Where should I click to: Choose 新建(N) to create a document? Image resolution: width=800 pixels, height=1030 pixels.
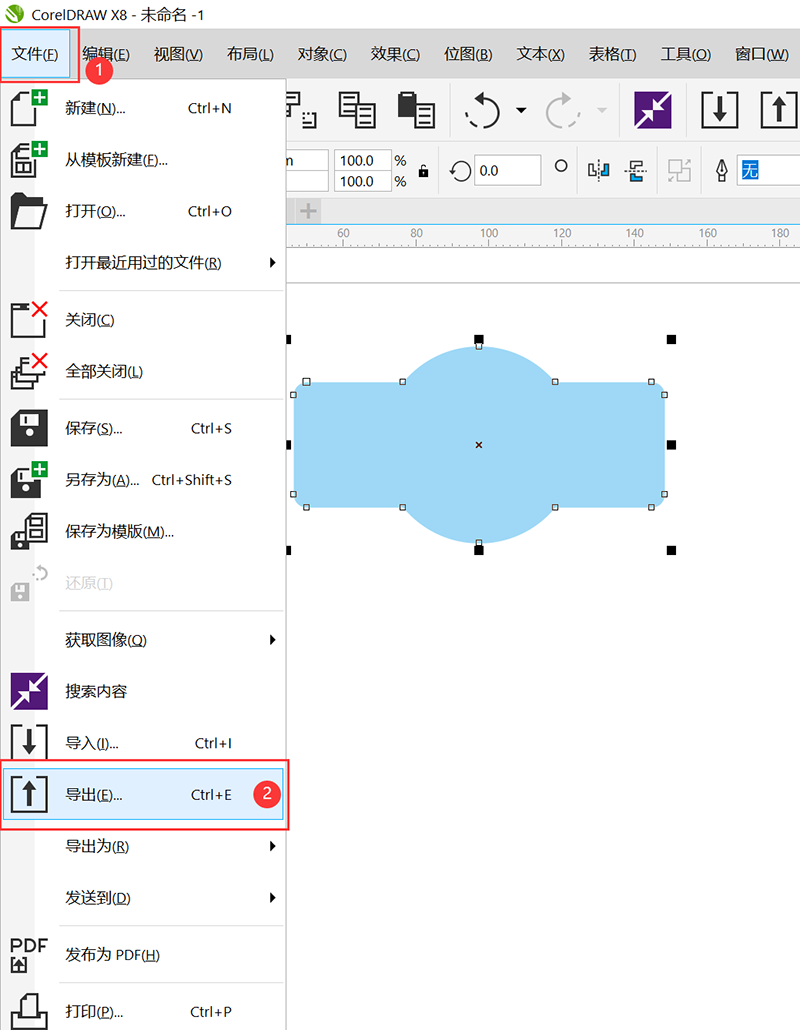point(143,108)
